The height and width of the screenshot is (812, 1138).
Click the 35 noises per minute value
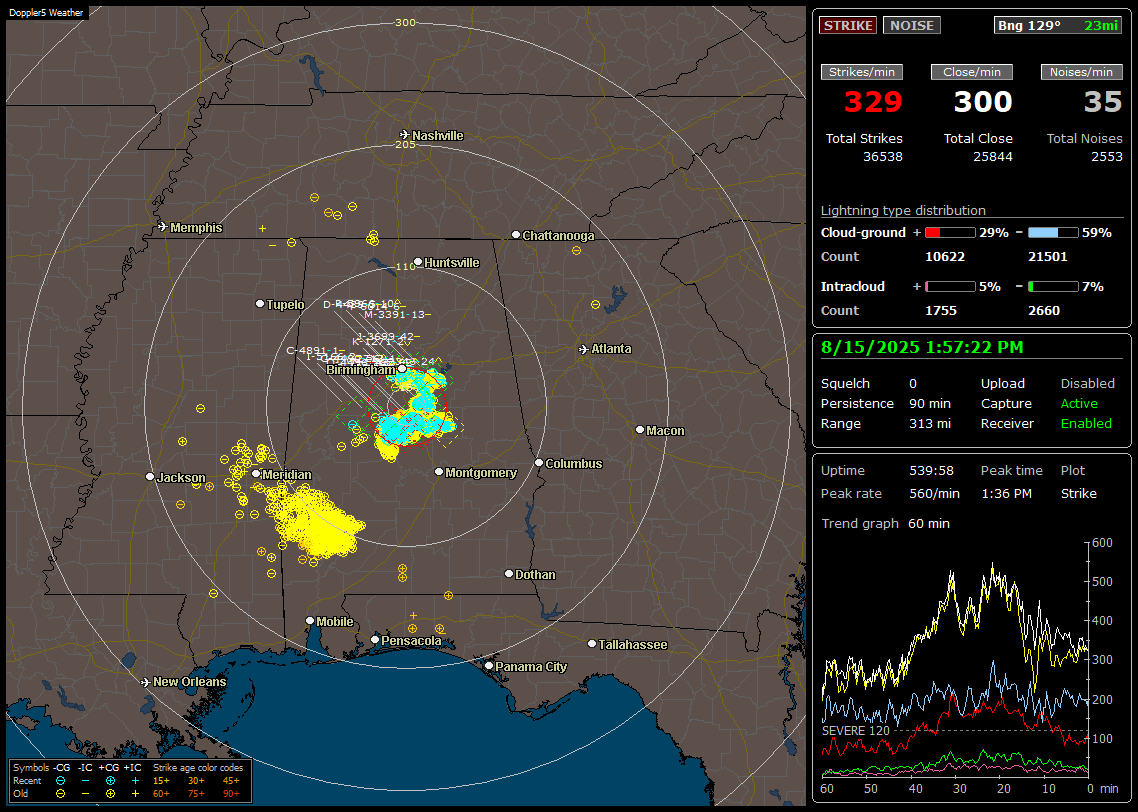[x=1103, y=102]
